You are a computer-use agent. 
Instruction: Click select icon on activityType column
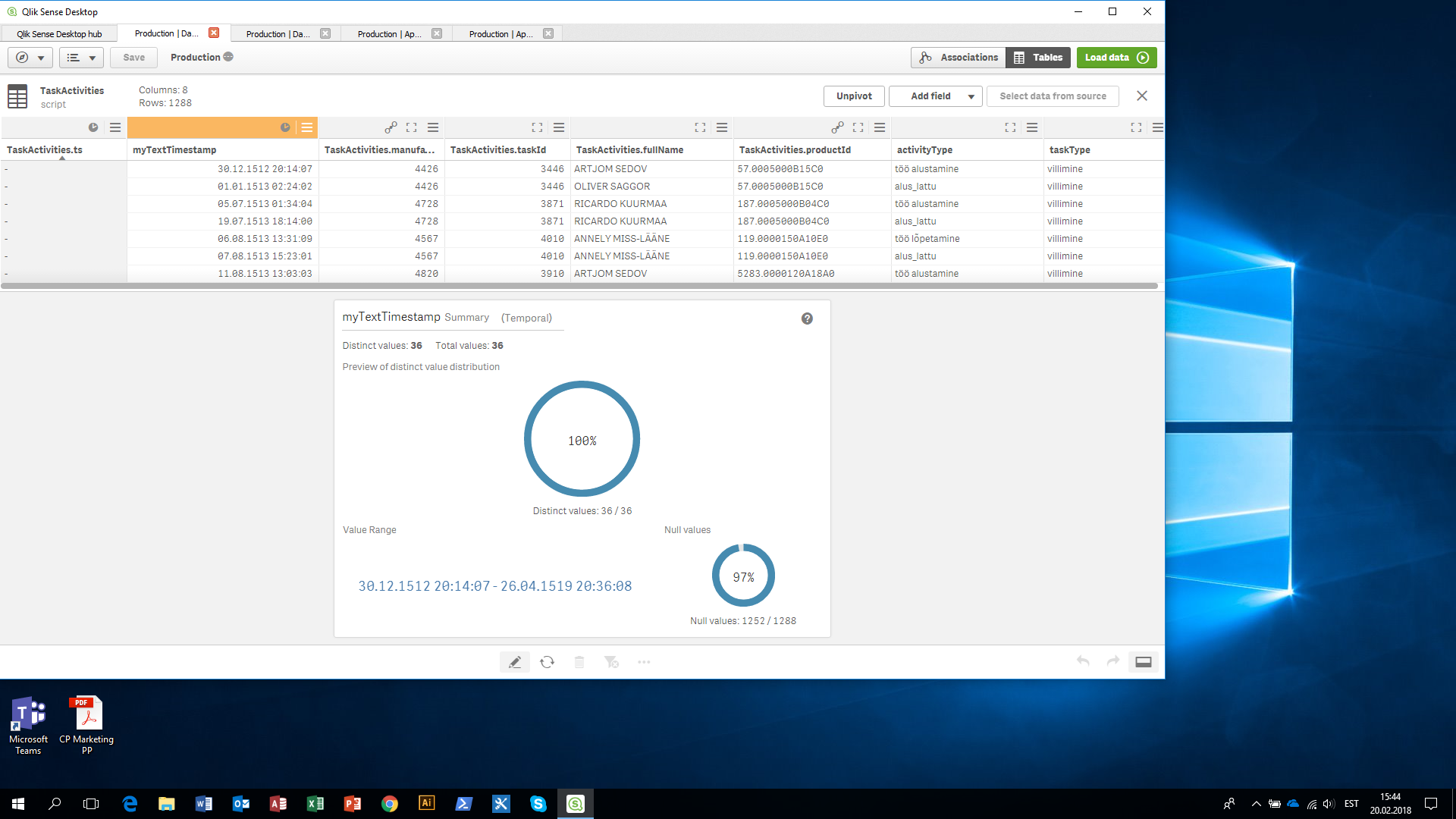(x=1010, y=127)
